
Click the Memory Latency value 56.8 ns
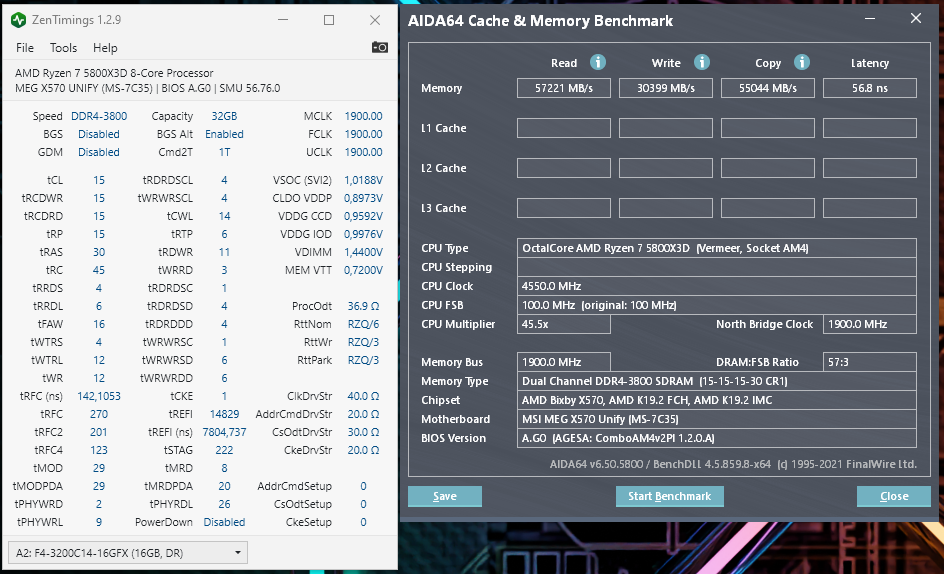click(x=870, y=88)
